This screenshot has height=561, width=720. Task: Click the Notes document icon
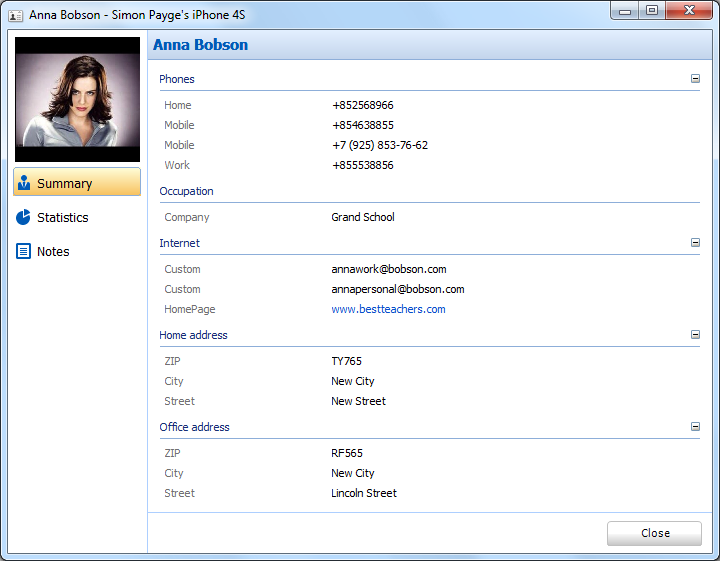(x=23, y=251)
